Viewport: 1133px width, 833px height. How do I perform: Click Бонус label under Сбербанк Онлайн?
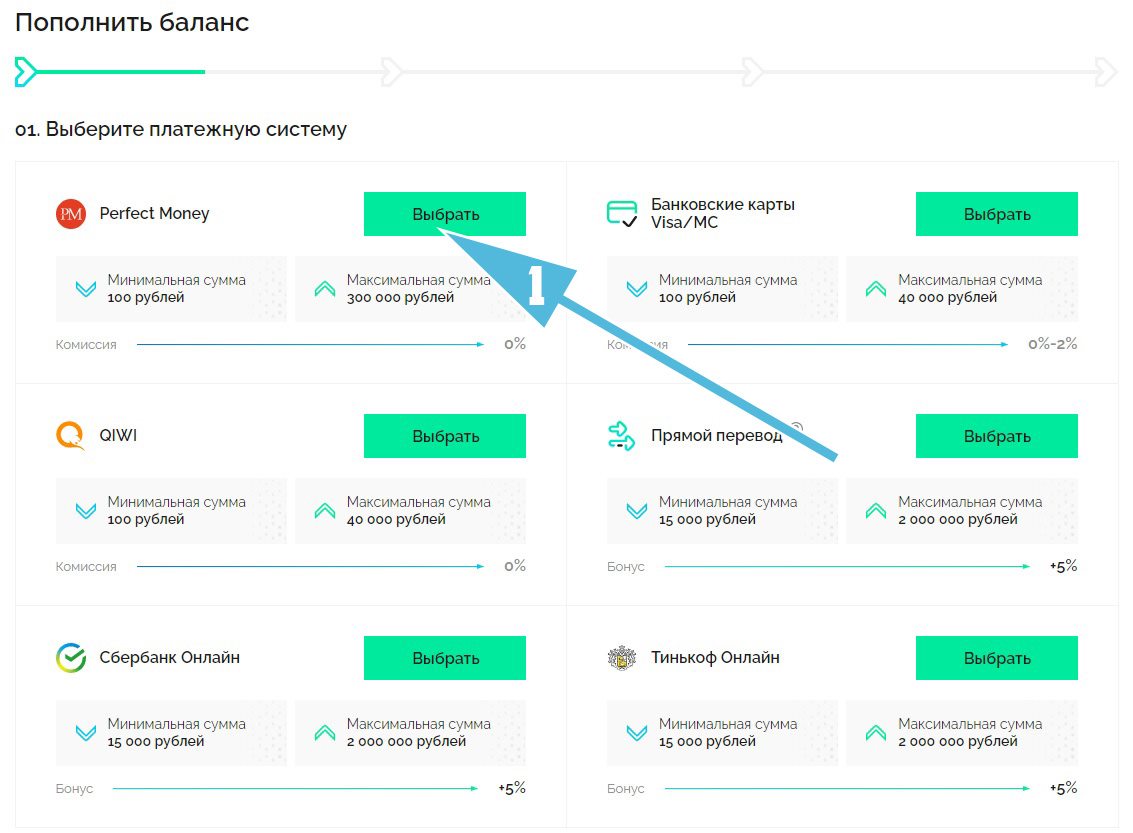pos(74,788)
